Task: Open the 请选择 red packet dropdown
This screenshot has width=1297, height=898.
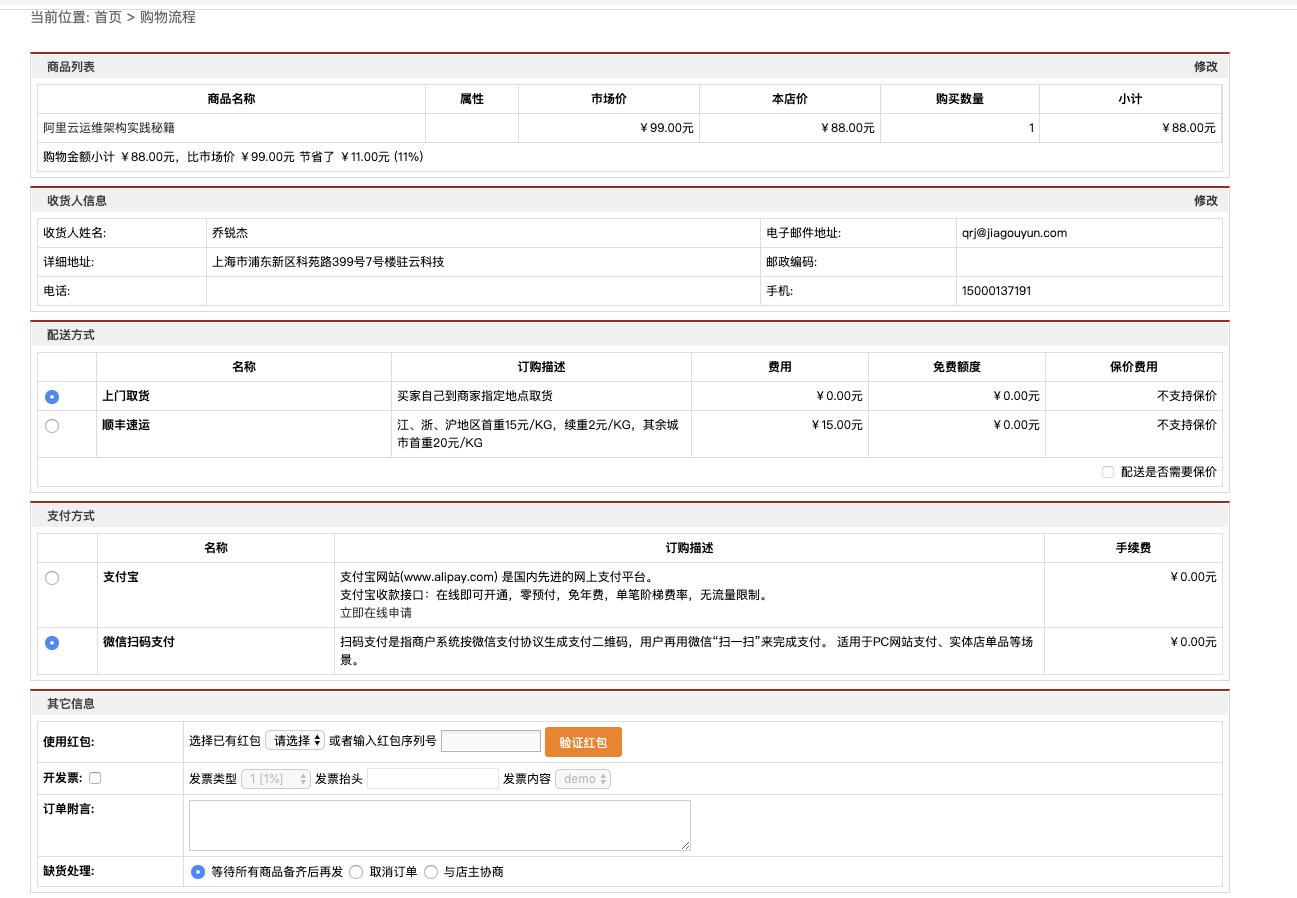Action: click(295, 741)
